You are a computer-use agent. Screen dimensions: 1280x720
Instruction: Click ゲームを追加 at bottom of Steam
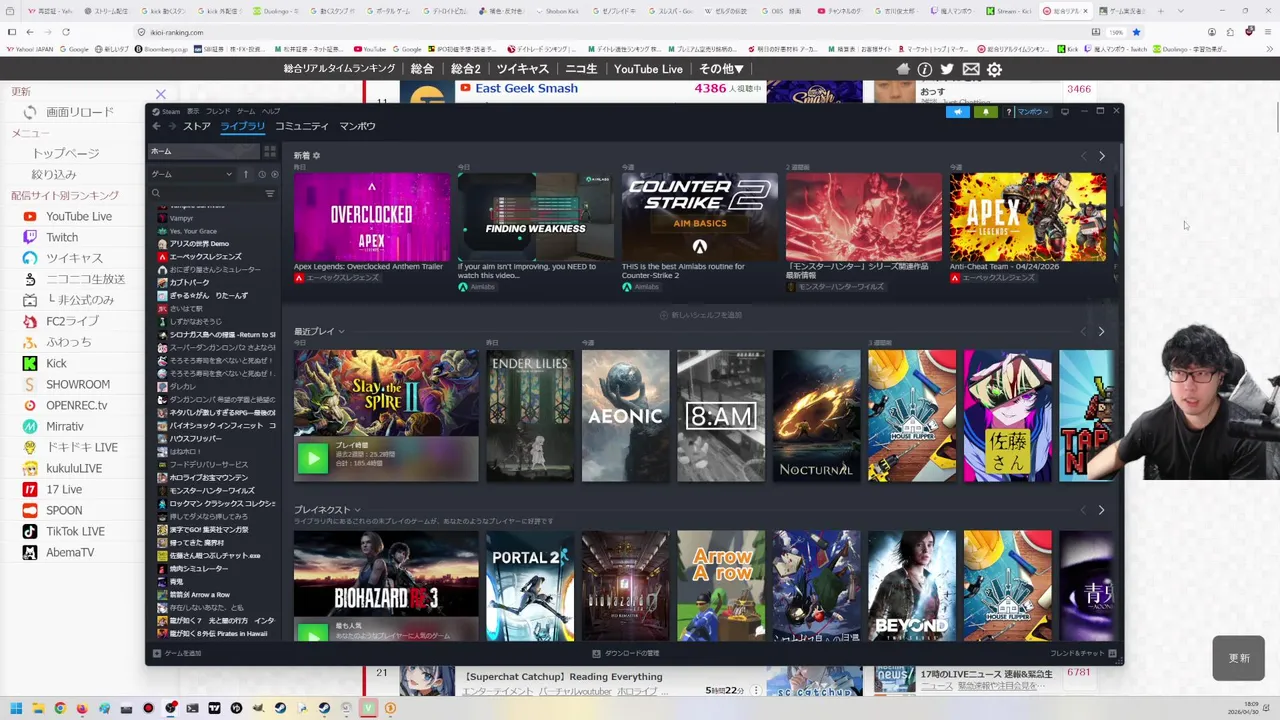177,653
